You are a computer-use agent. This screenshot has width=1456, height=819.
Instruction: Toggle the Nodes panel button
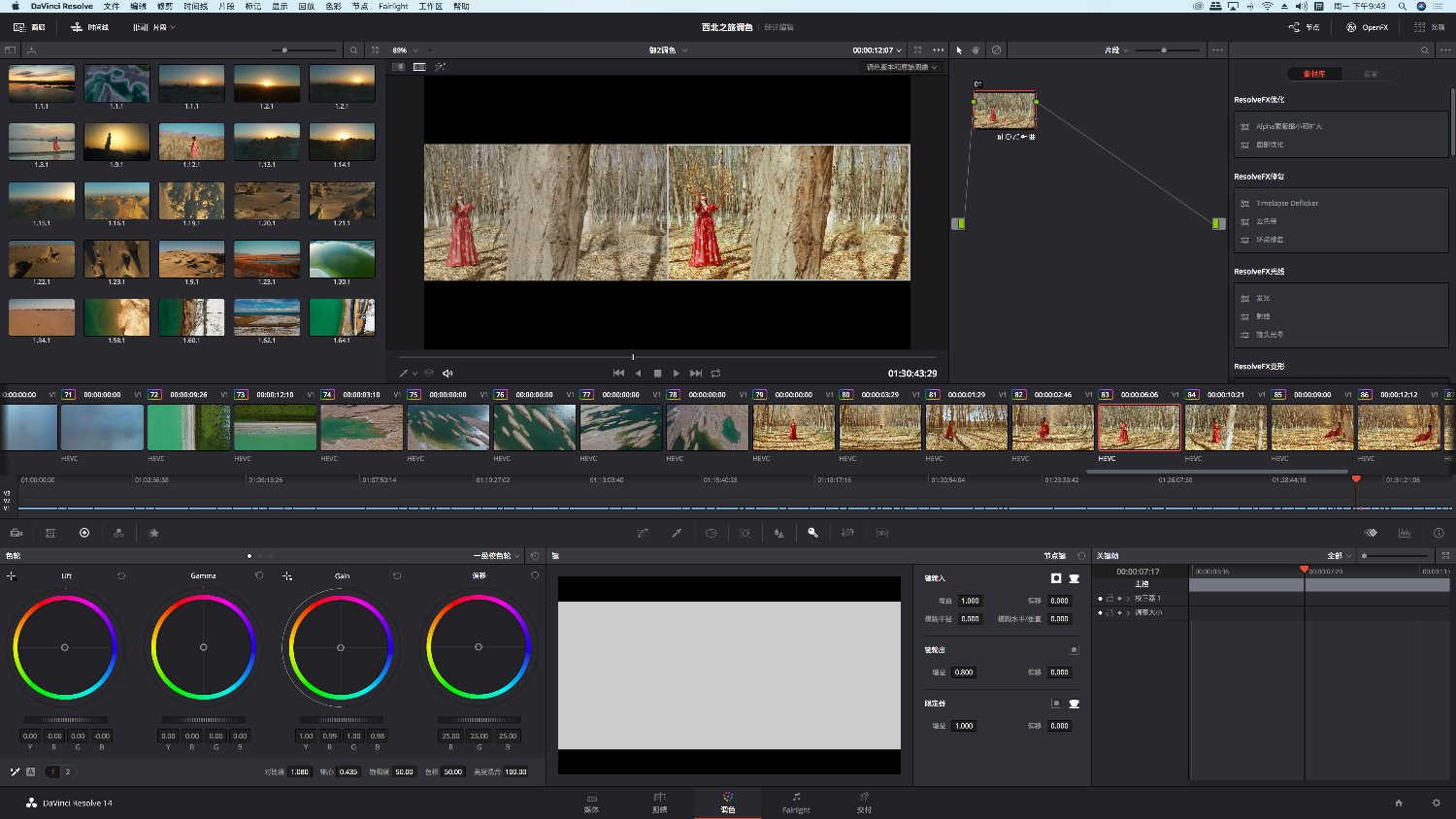[x=1304, y=27]
